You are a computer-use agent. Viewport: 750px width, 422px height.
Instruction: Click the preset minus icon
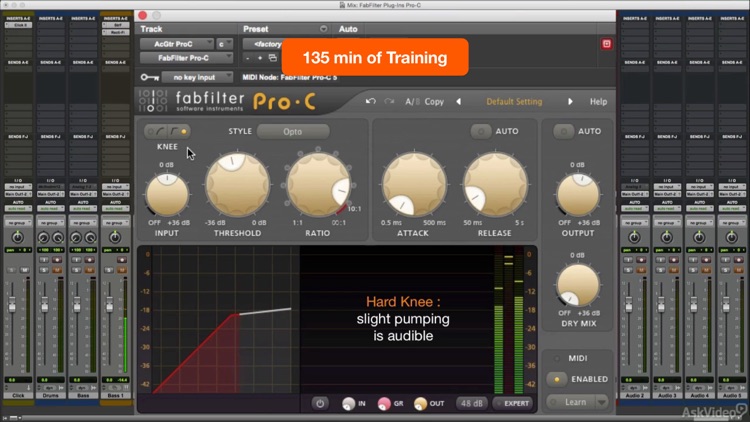[x=247, y=58]
